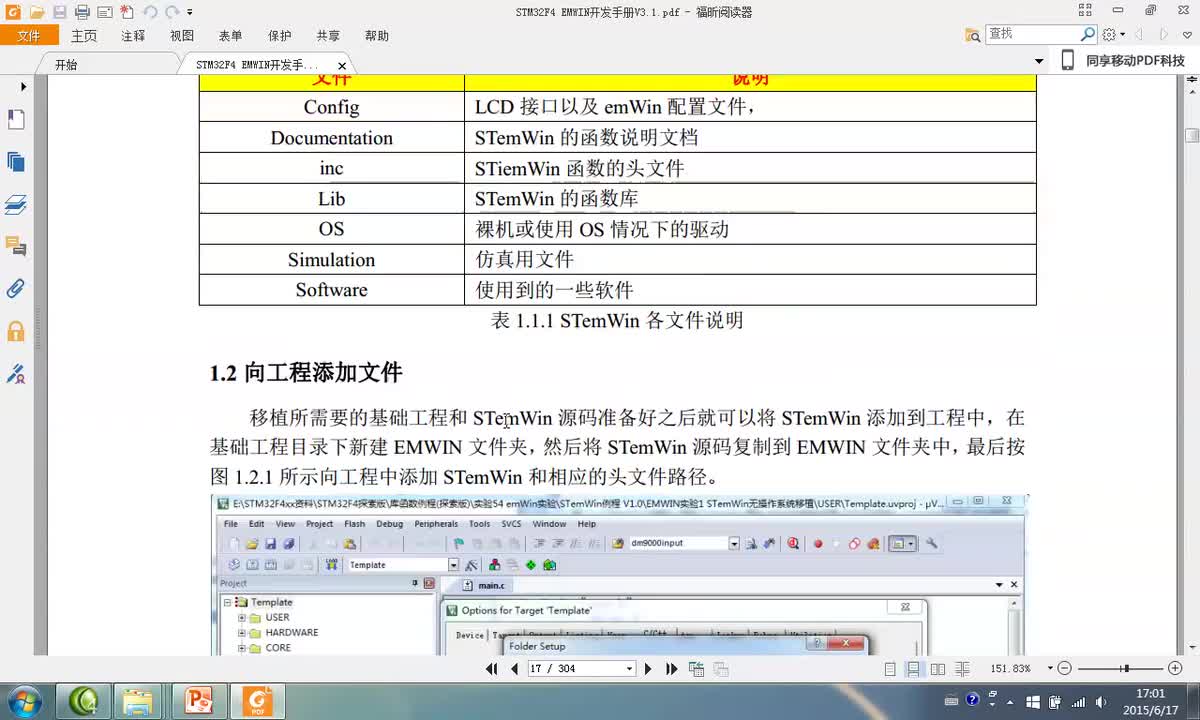1200x720 pixels.
Task: Click the zoom slider handle
Action: click(x=1126, y=668)
